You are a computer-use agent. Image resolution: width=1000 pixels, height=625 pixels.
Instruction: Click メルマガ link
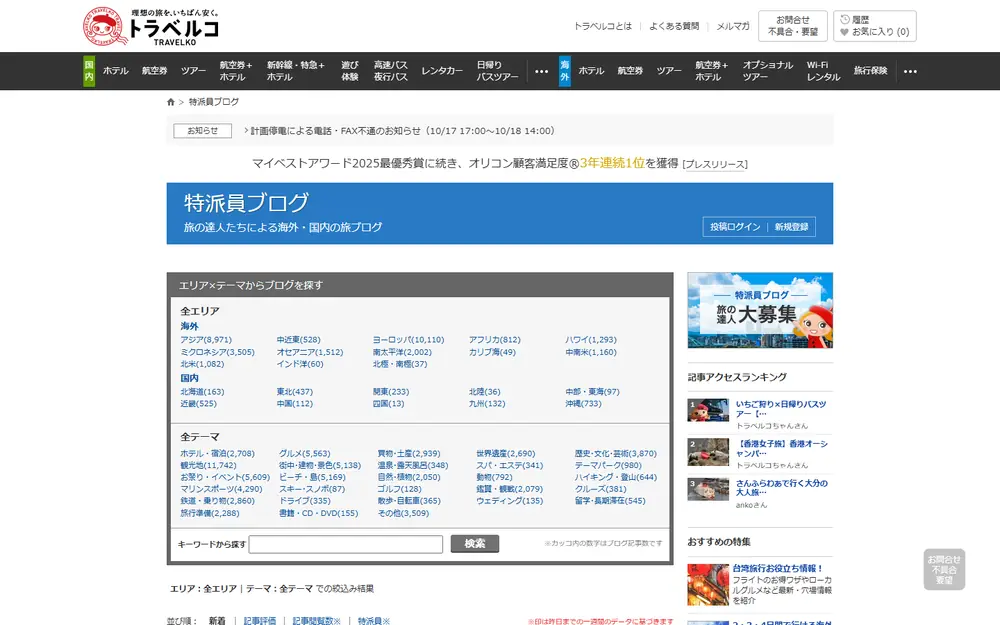[733, 26]
